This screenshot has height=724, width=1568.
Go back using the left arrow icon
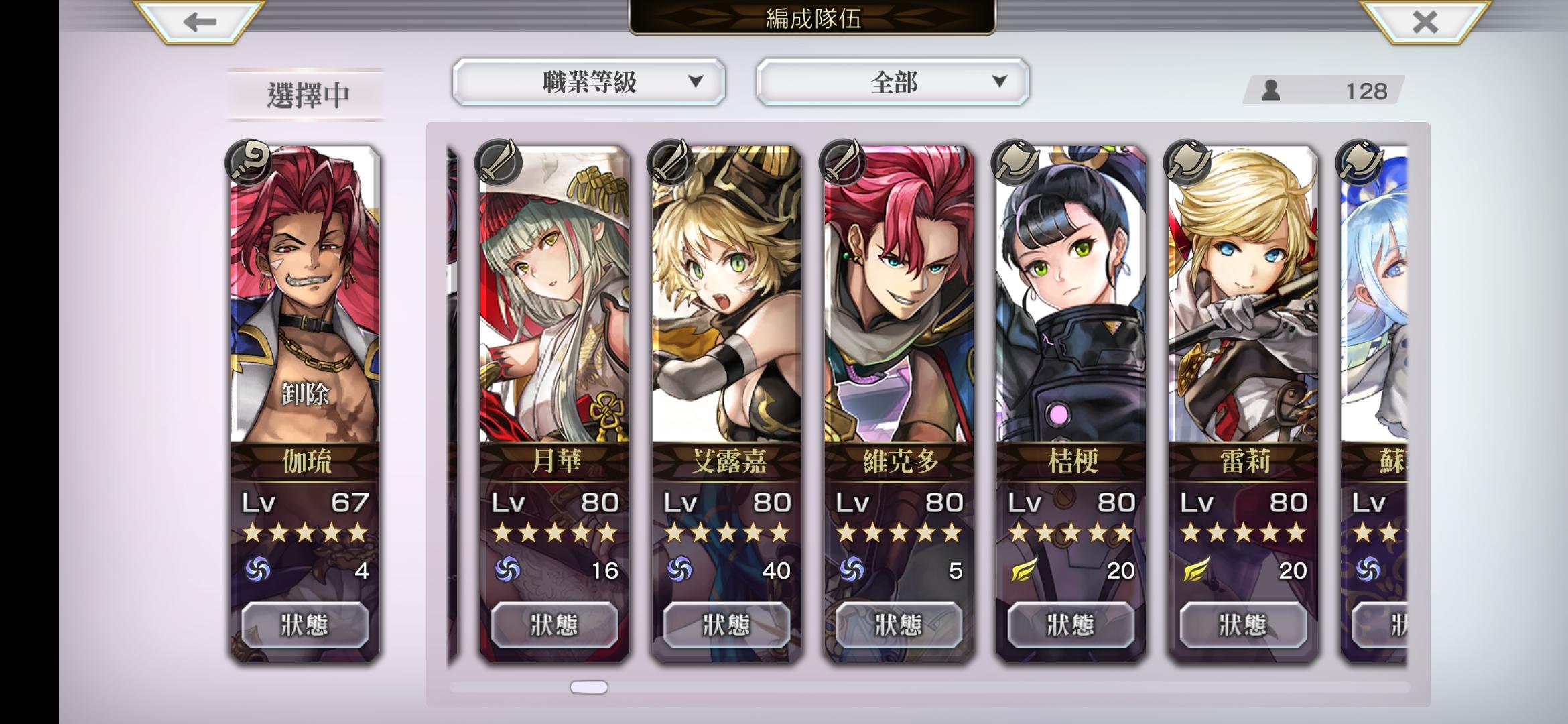[x=199, y=21]
